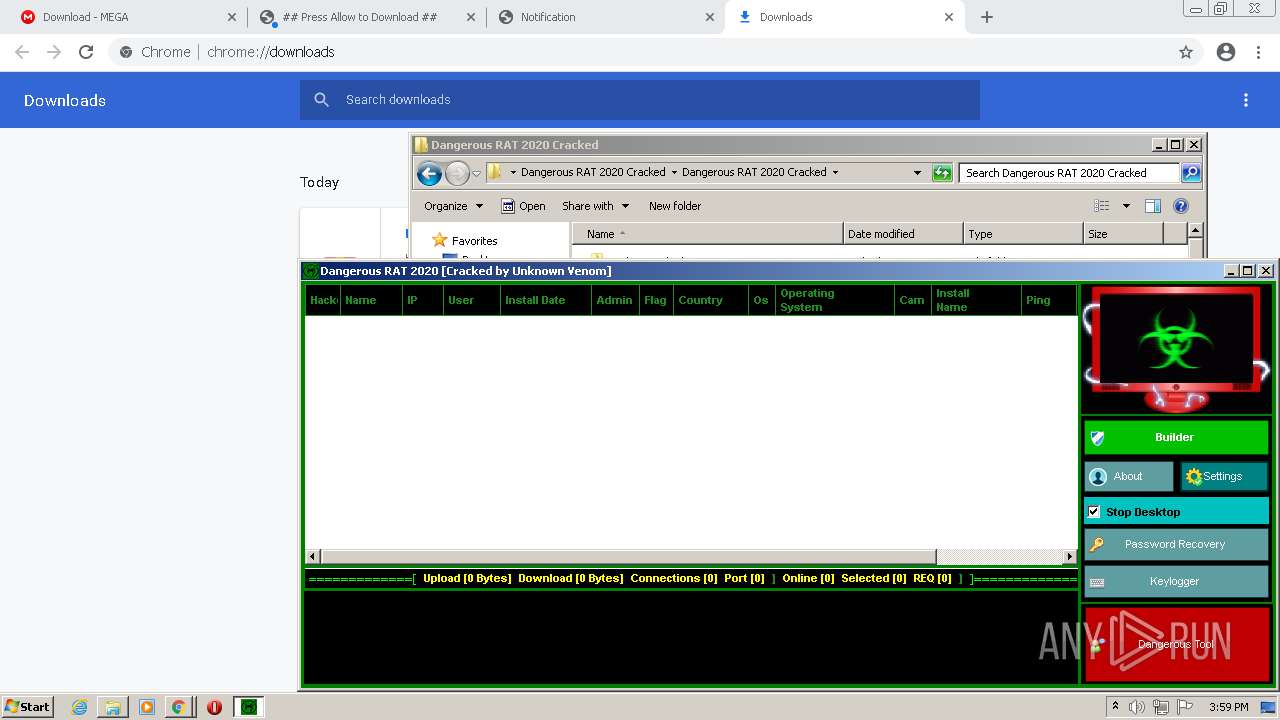Click the horizontal scrollbar of client list
1280x720 pixels.
click(628, 556)
